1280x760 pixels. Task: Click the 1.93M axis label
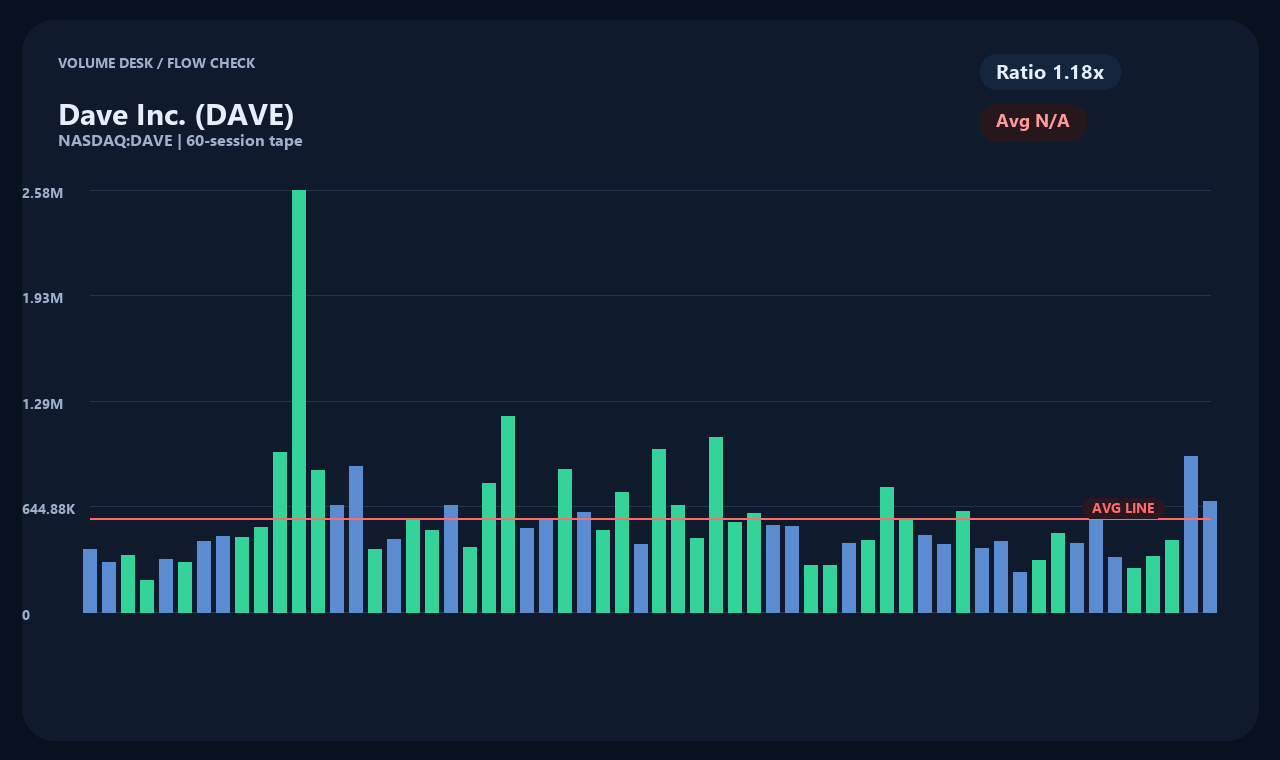[x=43, y=298]
